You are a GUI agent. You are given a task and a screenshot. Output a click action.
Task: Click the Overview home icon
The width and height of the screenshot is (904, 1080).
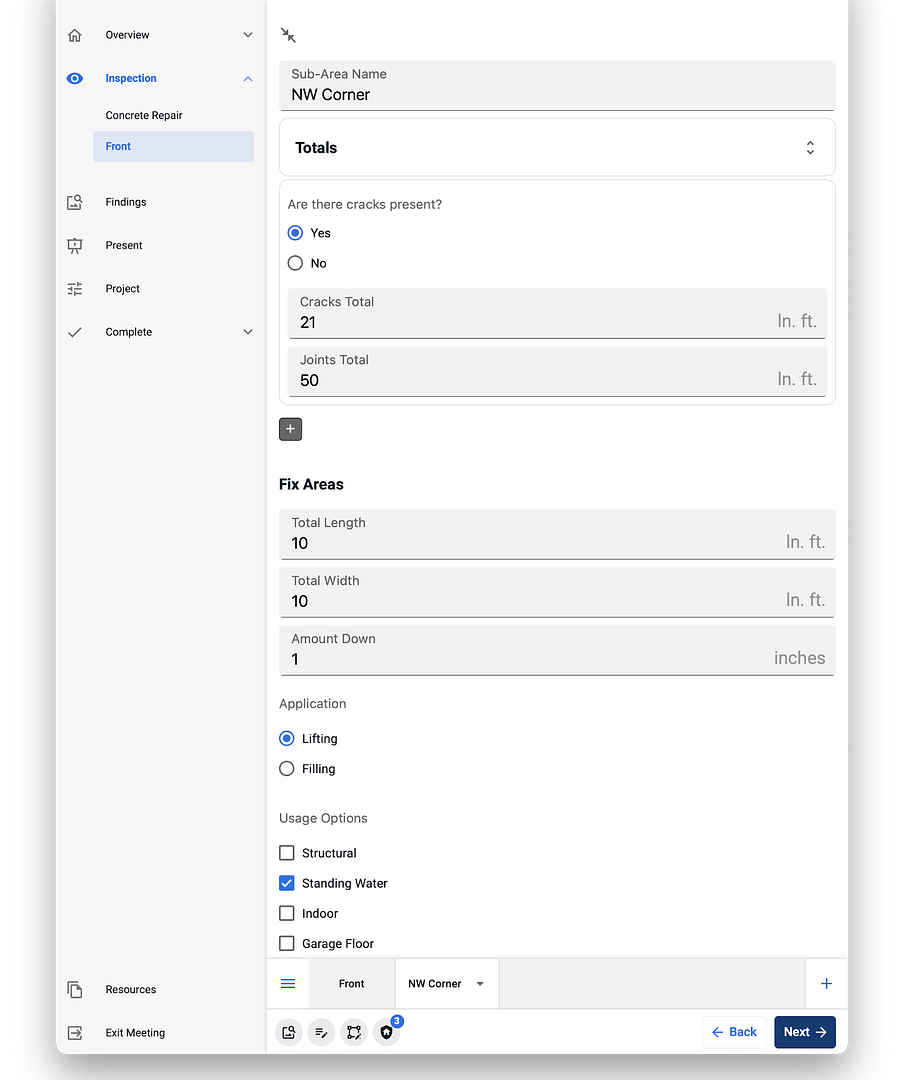(x=74, y=35)
